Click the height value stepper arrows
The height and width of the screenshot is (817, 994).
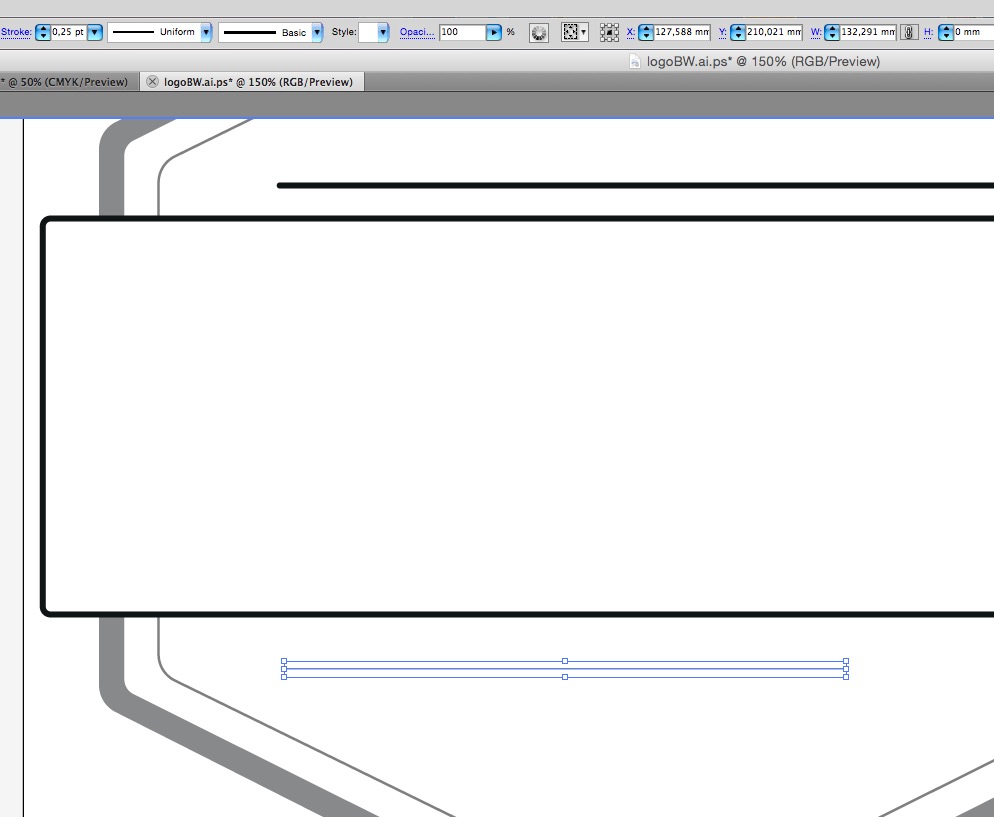point(946,32)
